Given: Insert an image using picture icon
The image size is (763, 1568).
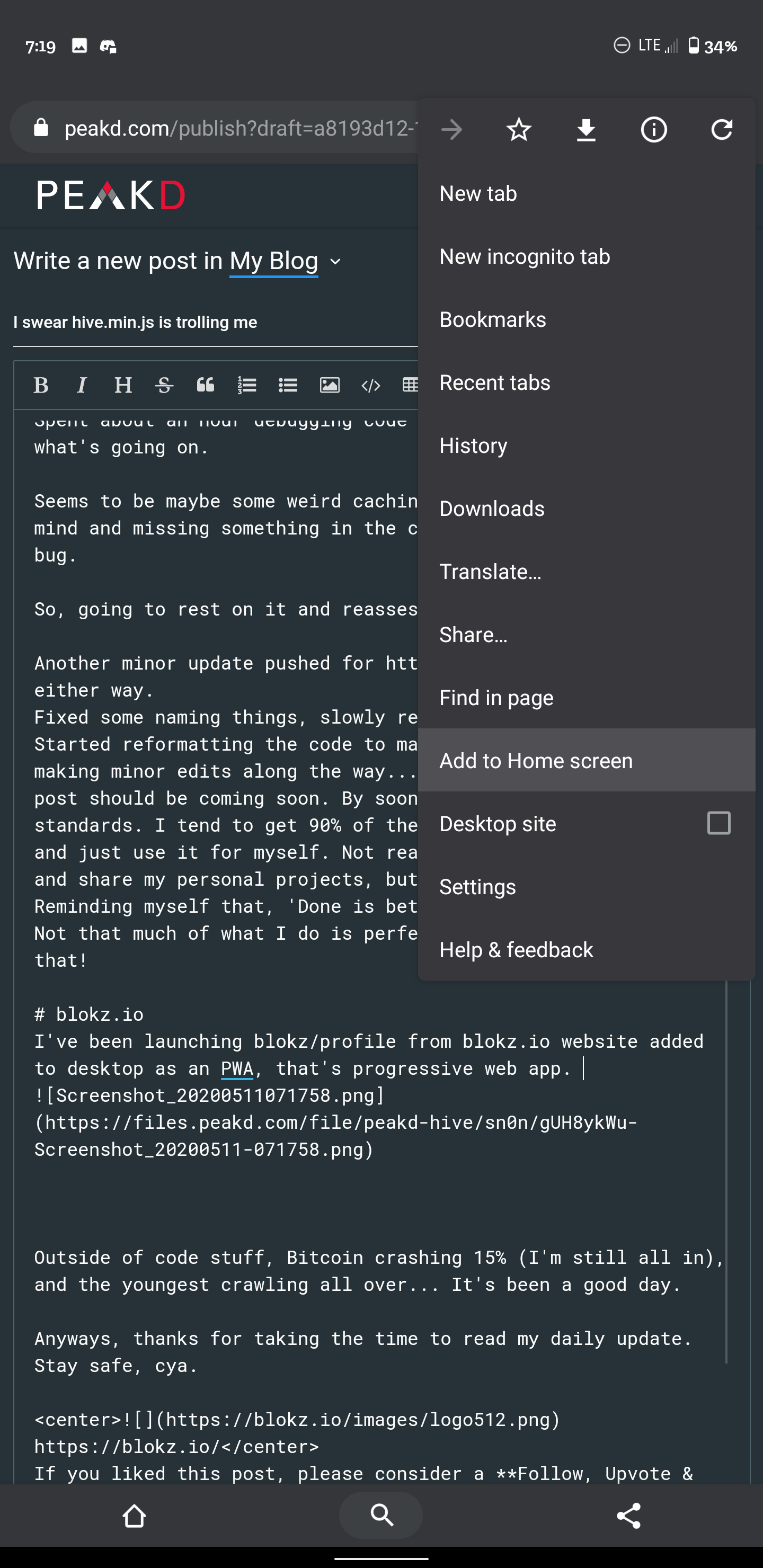Looking at the screenshot, I should click(x=330, y=385).
